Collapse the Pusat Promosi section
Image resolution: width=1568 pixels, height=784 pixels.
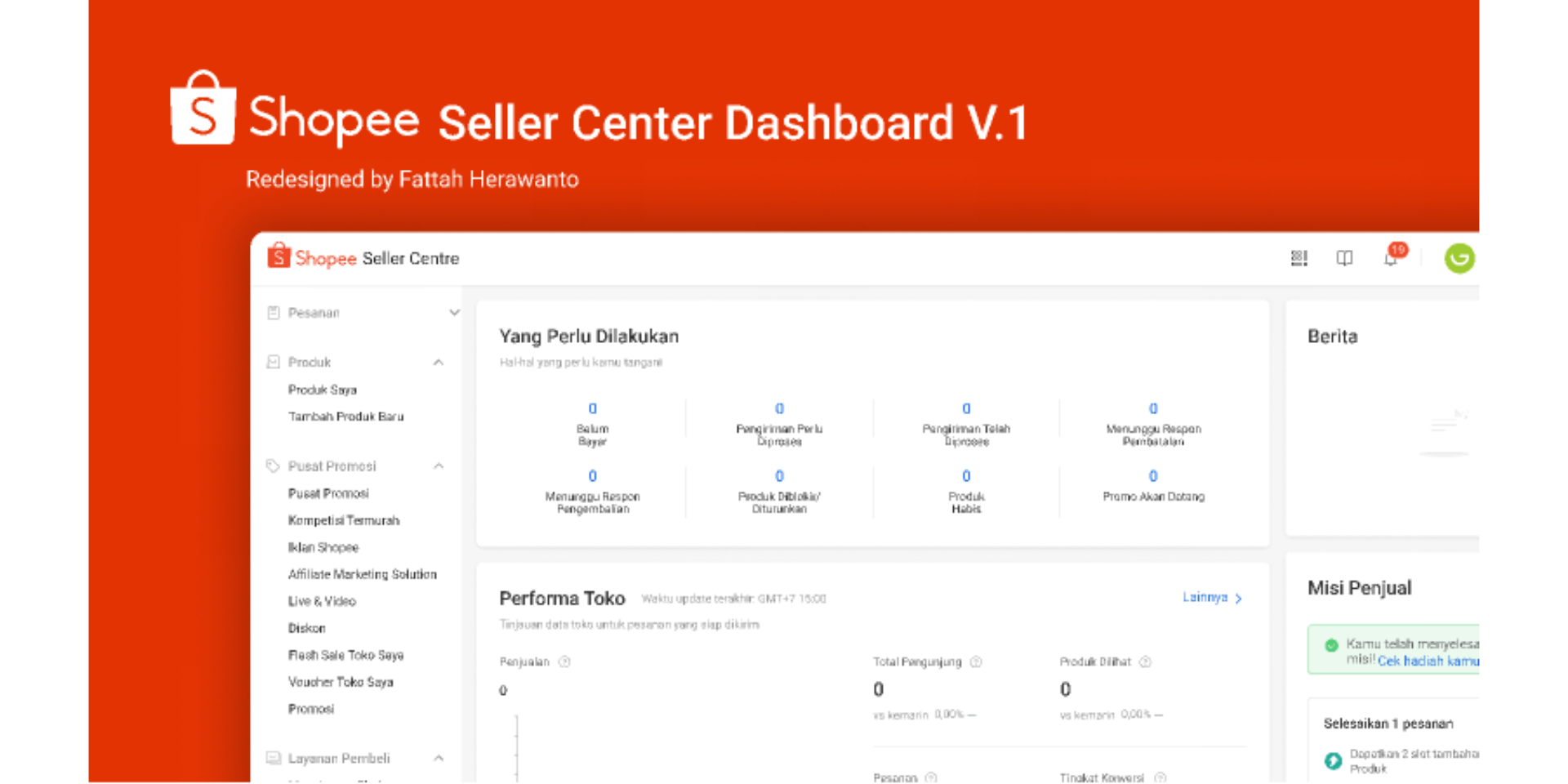[x=439, y=465]
